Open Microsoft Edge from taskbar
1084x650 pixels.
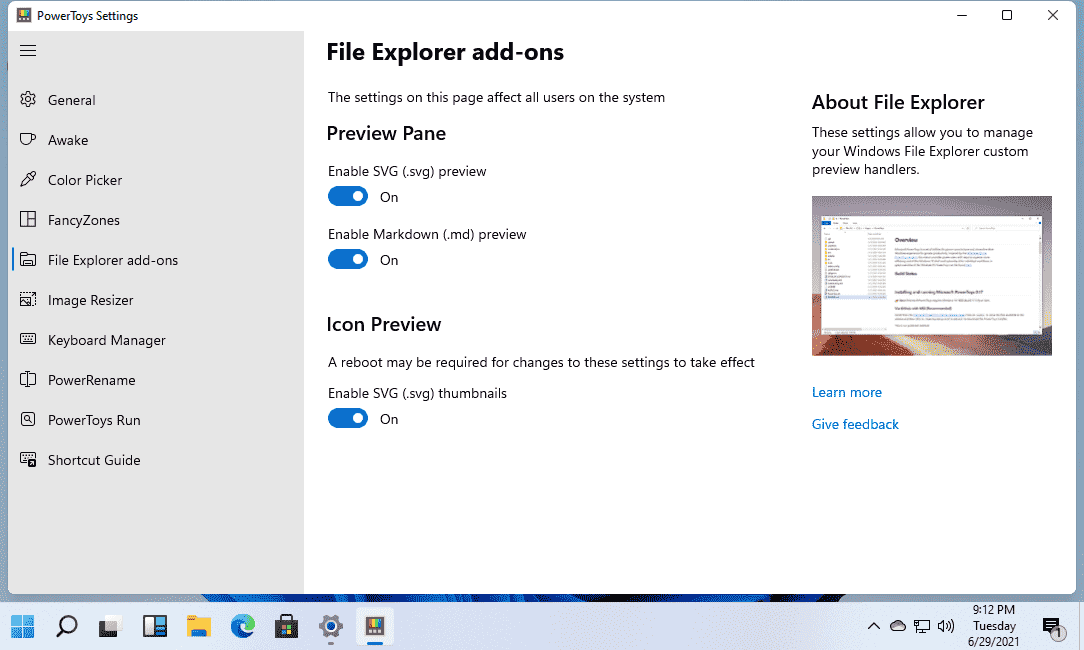click(x=243, y=626)
